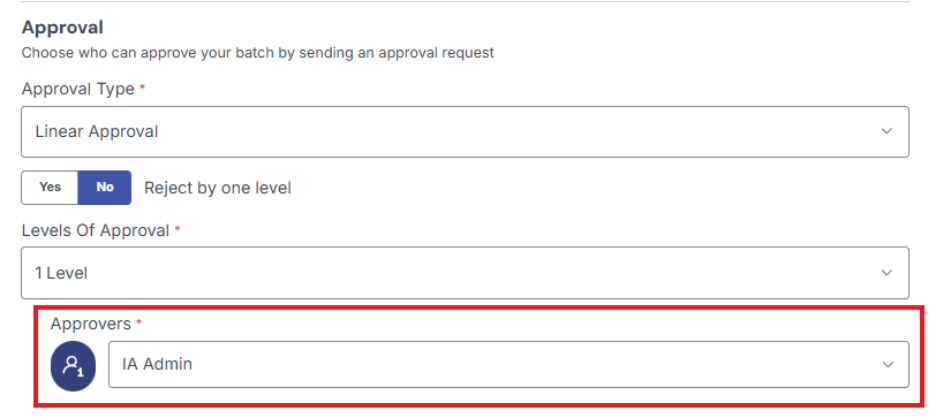936x418 pixels.
Task: Click the chevron in the Linear Approval field
Action: pos(887,131)
